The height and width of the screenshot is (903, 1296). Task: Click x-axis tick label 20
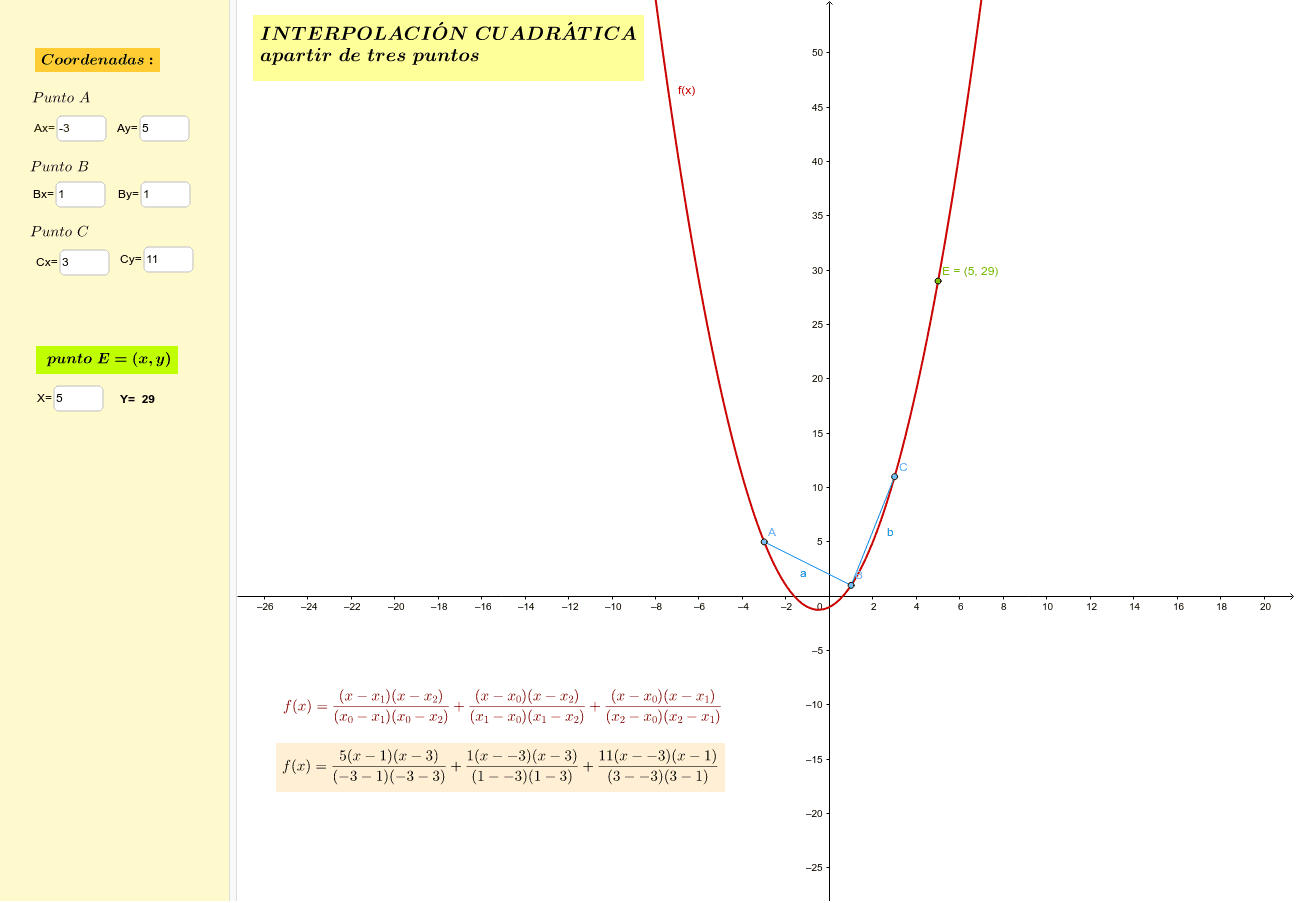click(1265, 606)
